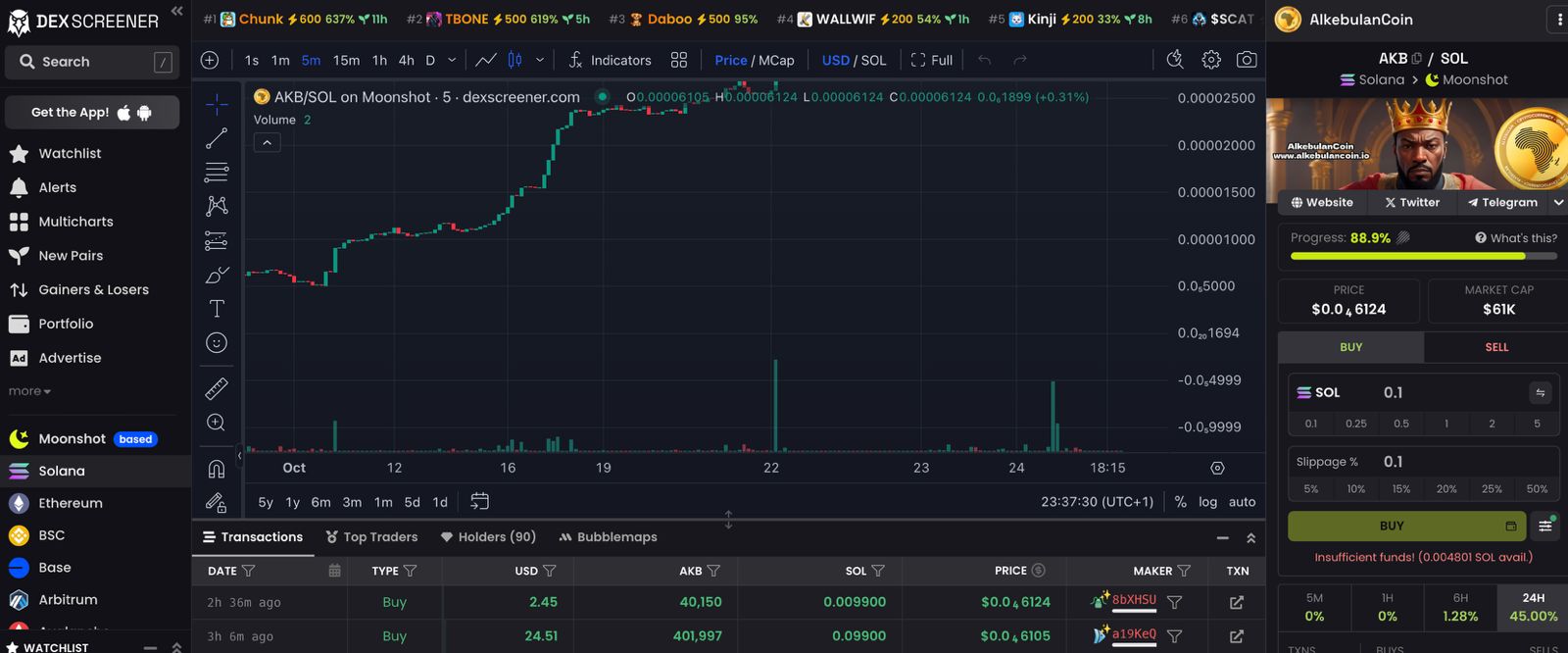This screenshot has width=1568, height=653.
Task: Open the AlkebulanCoin options menu
Action: tap(1559, 19)
